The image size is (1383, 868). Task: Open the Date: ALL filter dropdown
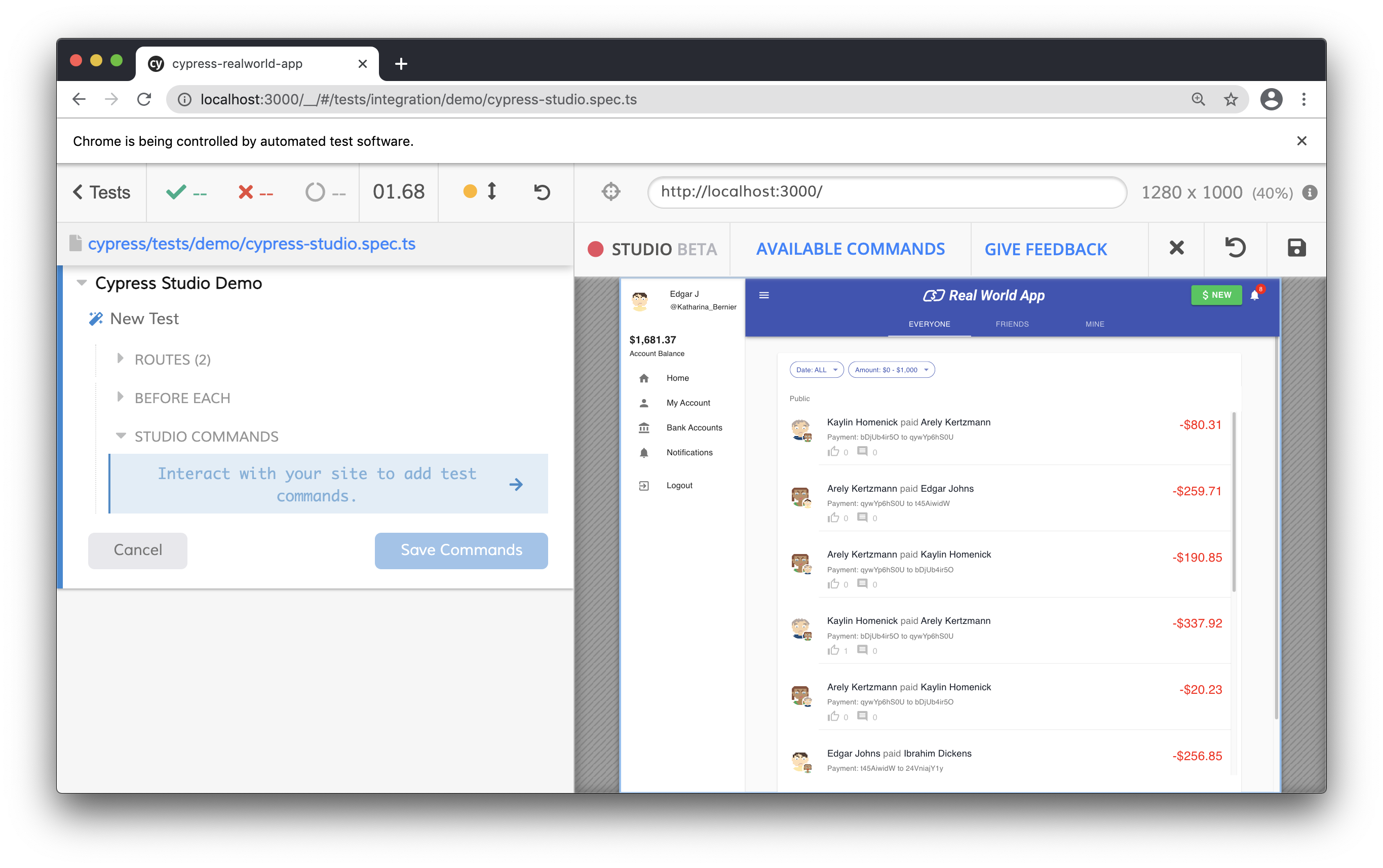(816, 370)
